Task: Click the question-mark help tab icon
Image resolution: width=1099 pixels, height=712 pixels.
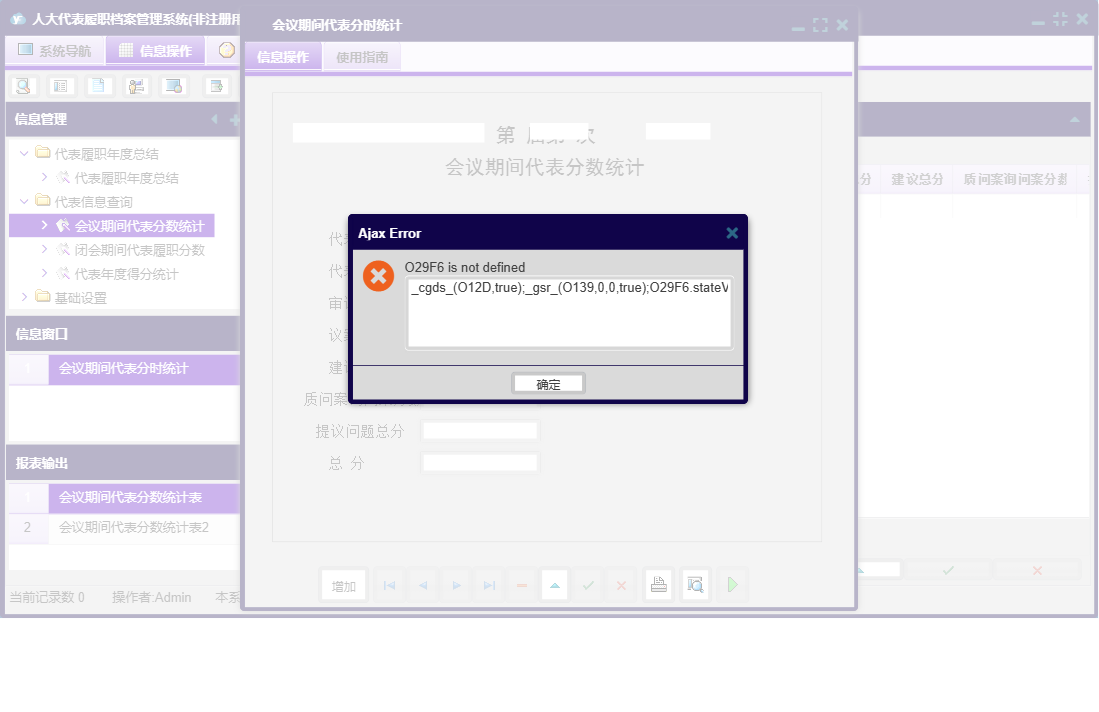Action: click(226, 50)
